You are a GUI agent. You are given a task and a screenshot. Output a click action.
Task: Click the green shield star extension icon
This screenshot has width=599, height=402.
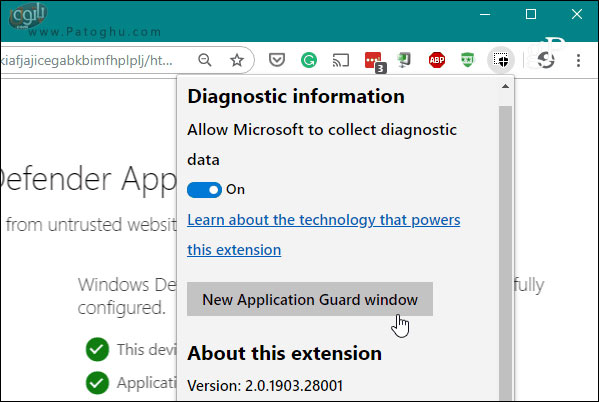click(468, 60)
